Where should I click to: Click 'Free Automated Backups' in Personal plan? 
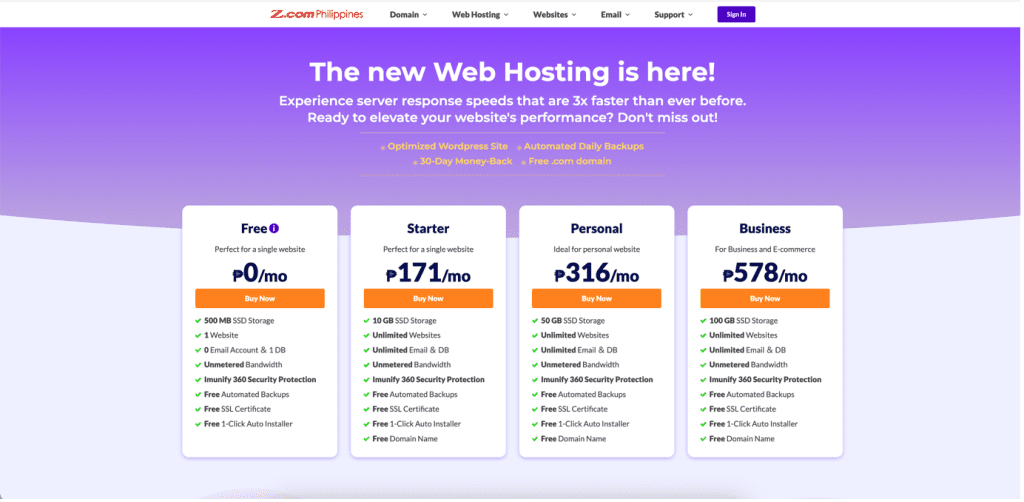(x=583, y=394)
